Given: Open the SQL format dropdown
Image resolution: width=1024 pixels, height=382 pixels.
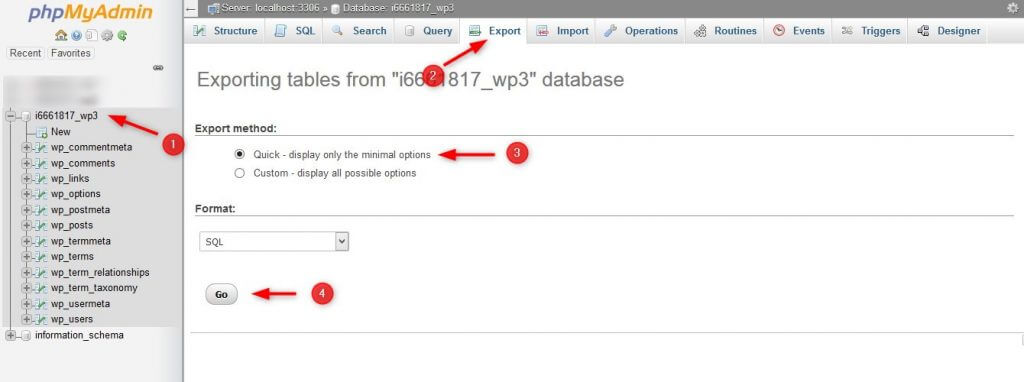Looking at the screenshot, I should 274,242.
